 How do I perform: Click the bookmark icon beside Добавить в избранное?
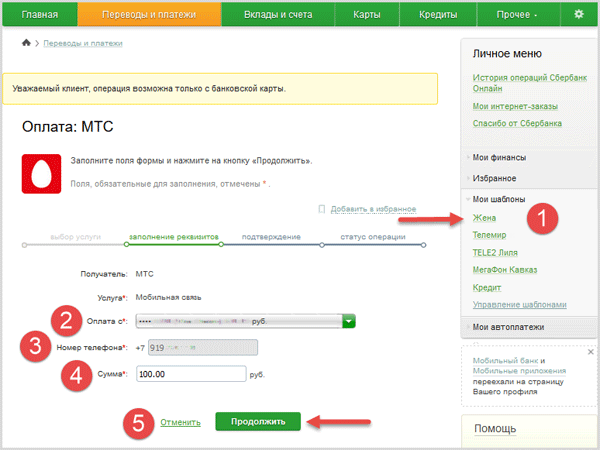(x=322, y=209)
